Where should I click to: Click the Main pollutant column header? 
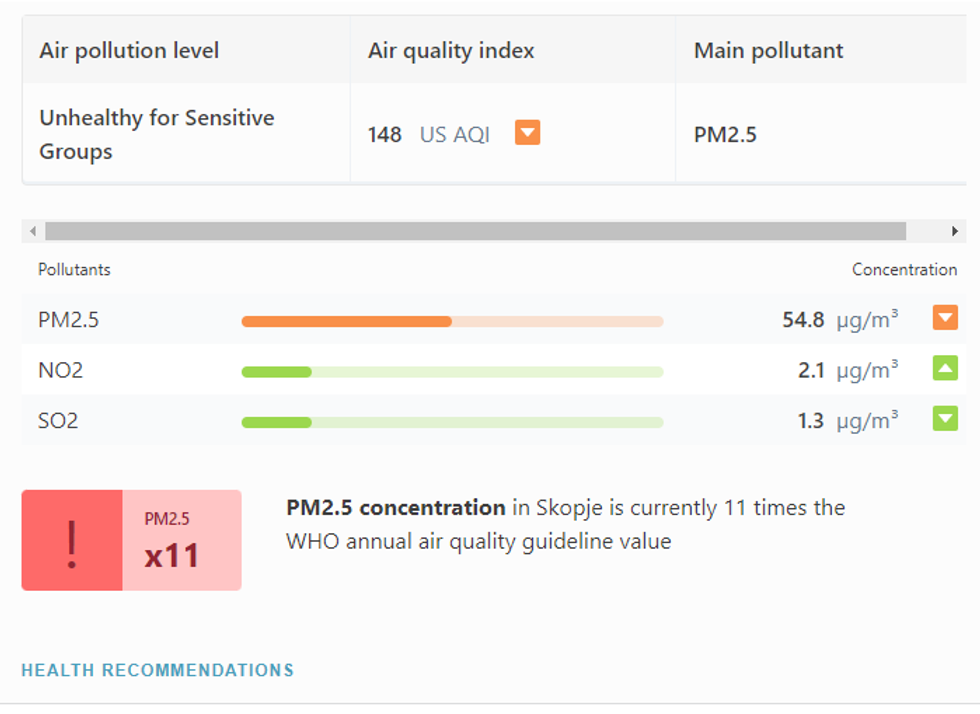pyautogui.click(x=768, y=51)
